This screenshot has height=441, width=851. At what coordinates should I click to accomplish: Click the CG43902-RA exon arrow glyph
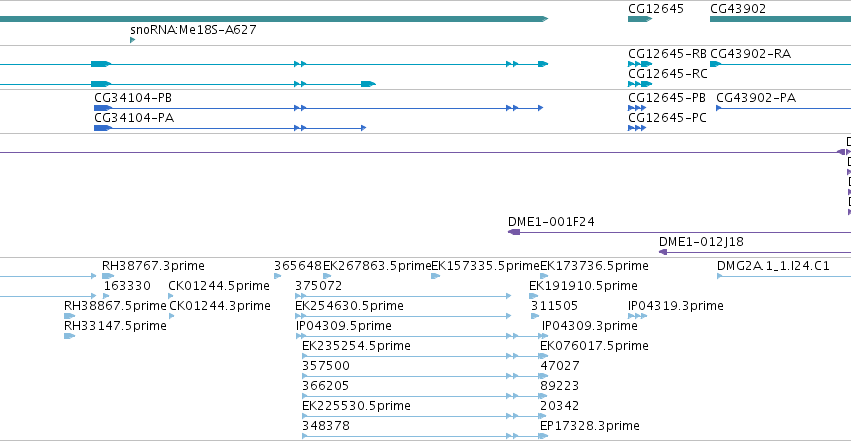[x=715, y=64]
